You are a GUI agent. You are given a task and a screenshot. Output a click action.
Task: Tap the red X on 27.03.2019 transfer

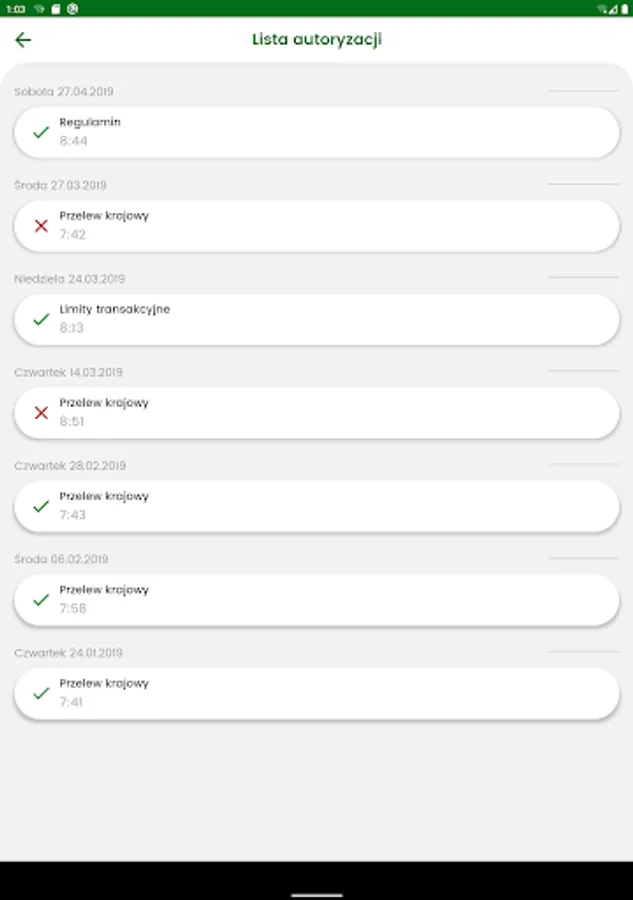tap(41, 226)
